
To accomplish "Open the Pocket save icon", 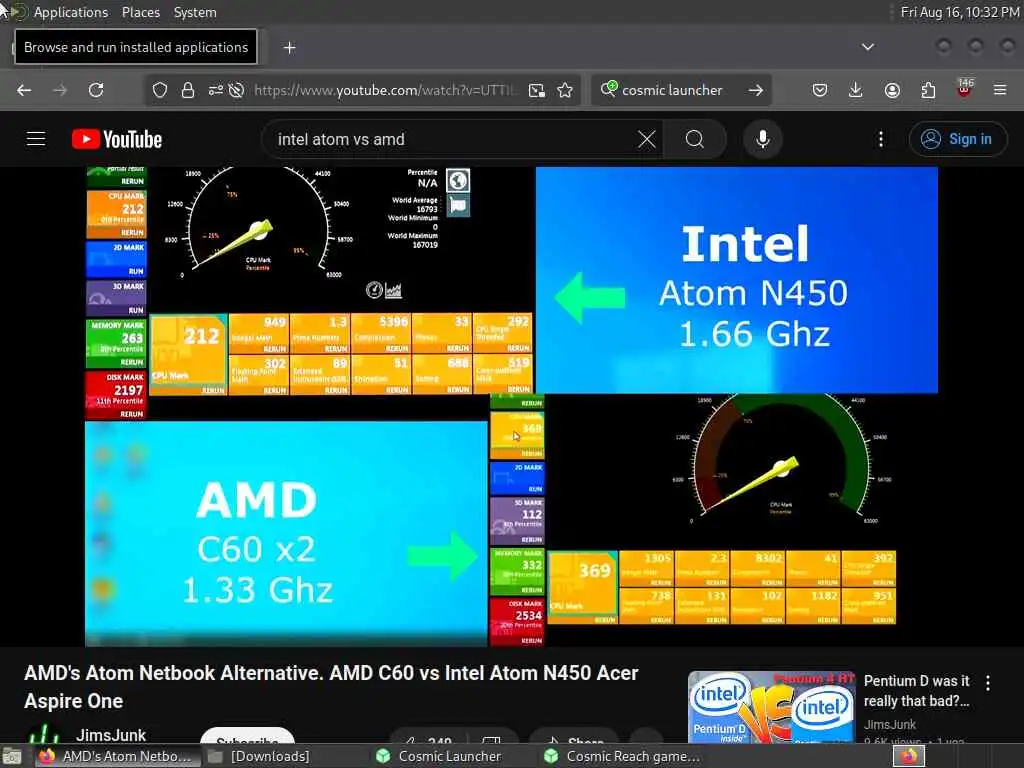I will click(820, 90).
